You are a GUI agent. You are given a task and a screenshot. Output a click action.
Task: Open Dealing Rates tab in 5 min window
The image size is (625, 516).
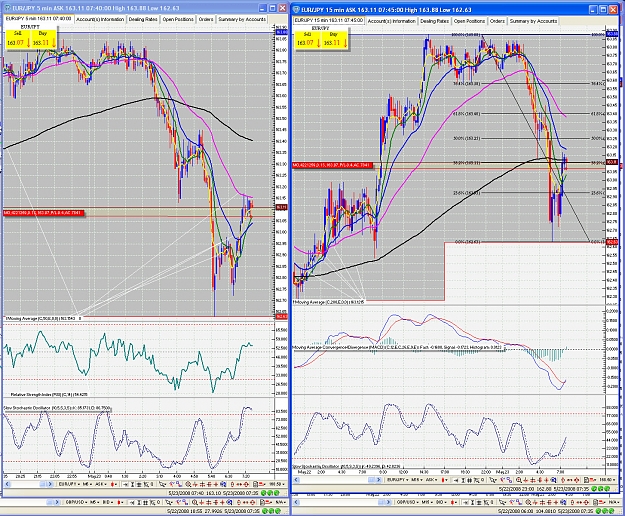coord(143,19)
